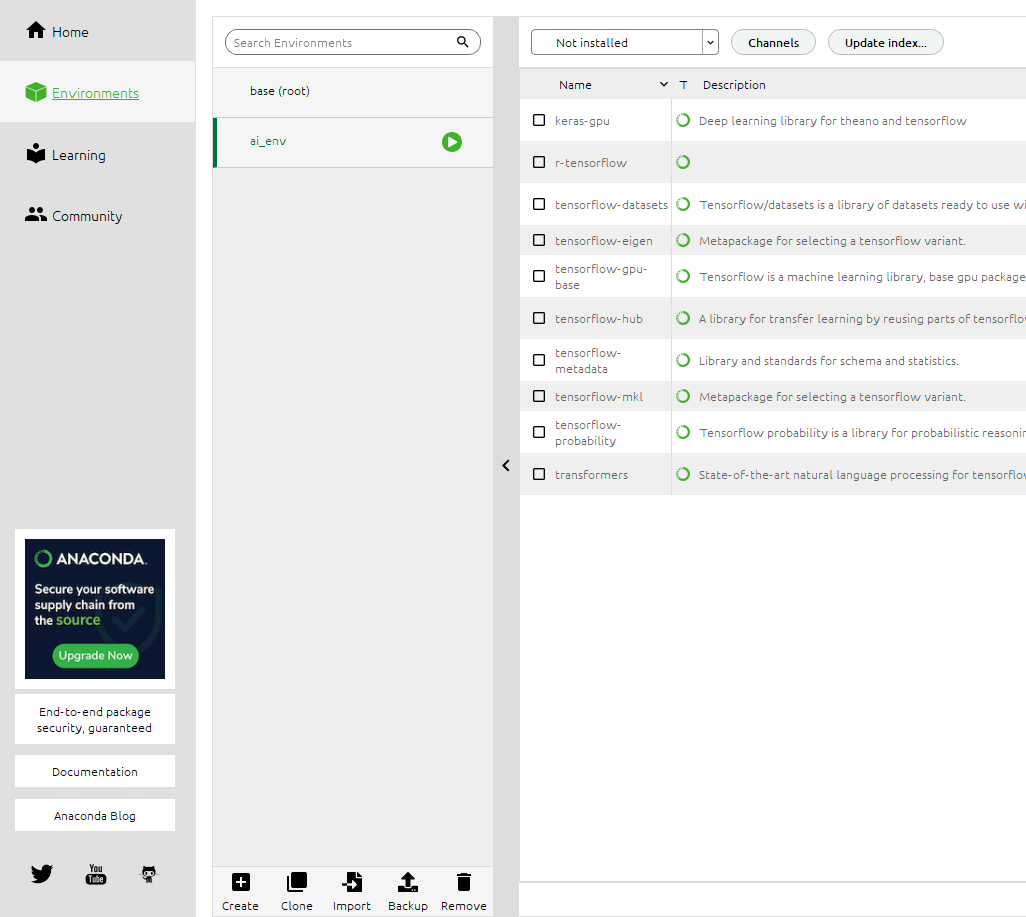Open the Twitter bird icon
The height and width of the screenshot is (917, 1026).
[41, 874]
